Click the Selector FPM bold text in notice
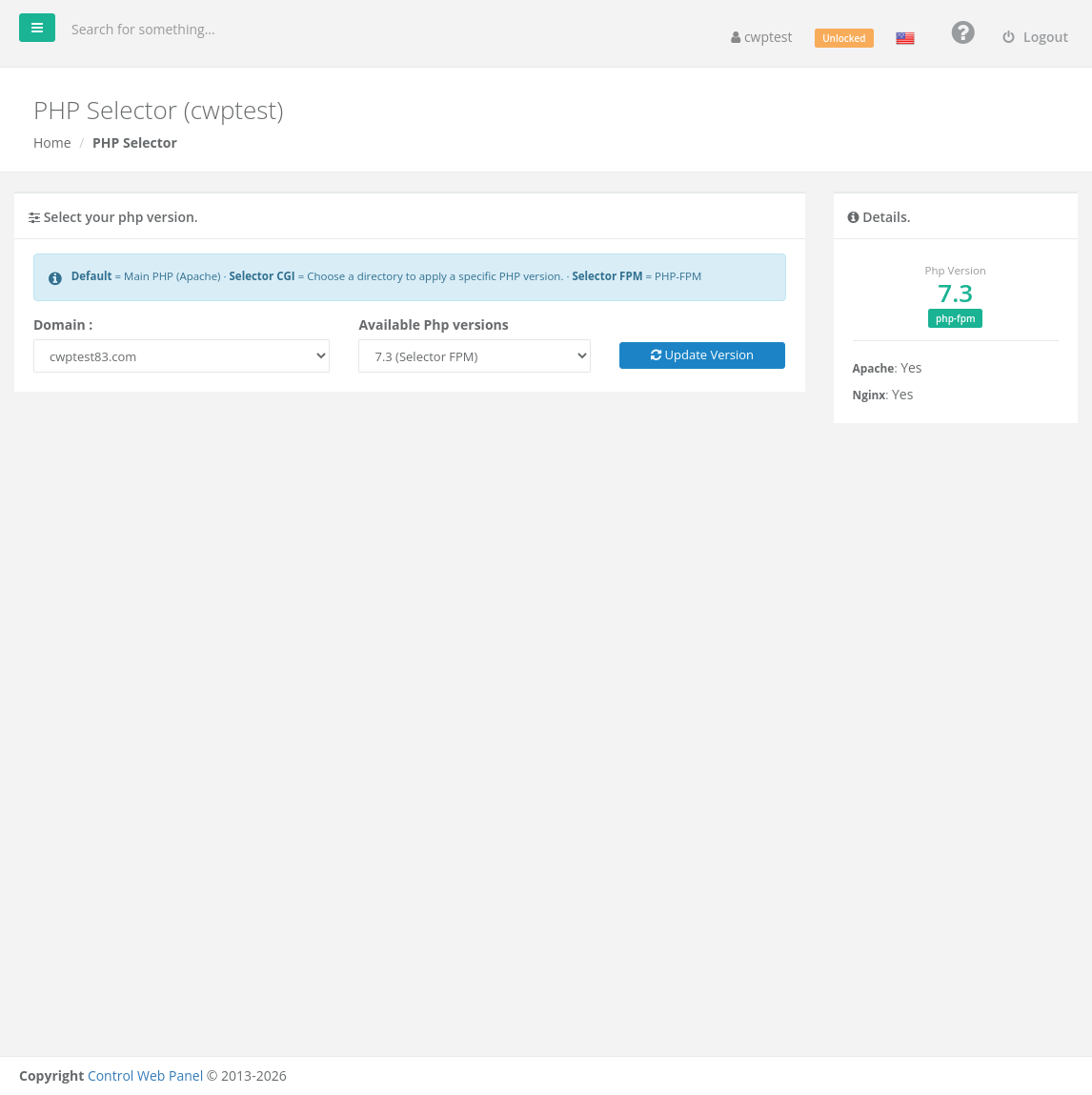This screenshot has width=1092, height=1095. pyautogui.click(x=607, y=275)
